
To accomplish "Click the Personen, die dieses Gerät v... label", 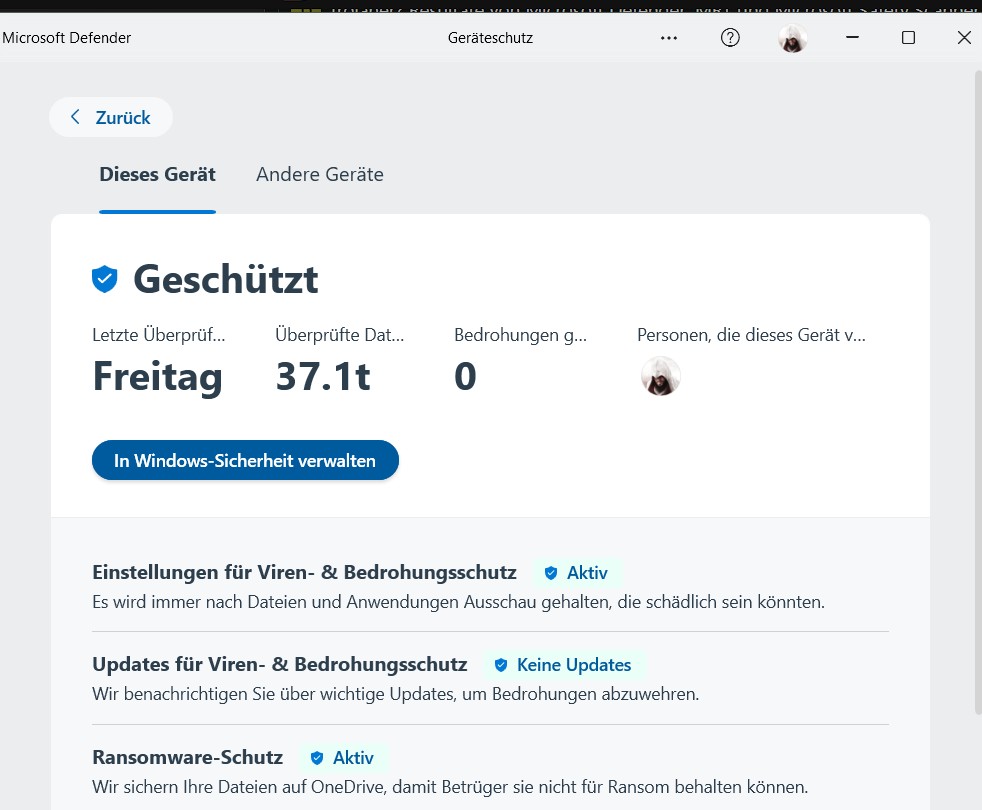I will click(751, 335).
